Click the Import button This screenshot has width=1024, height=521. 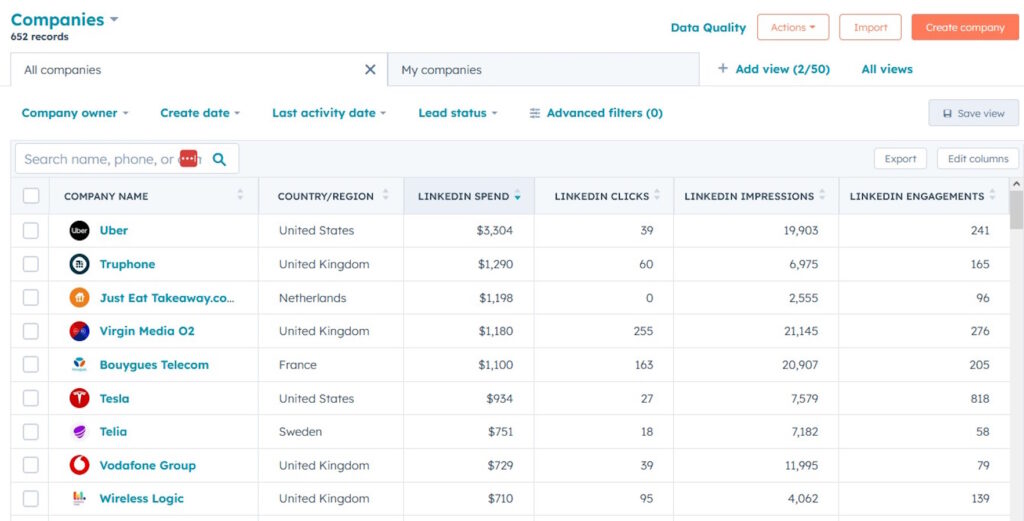click(x=870, y=27)
